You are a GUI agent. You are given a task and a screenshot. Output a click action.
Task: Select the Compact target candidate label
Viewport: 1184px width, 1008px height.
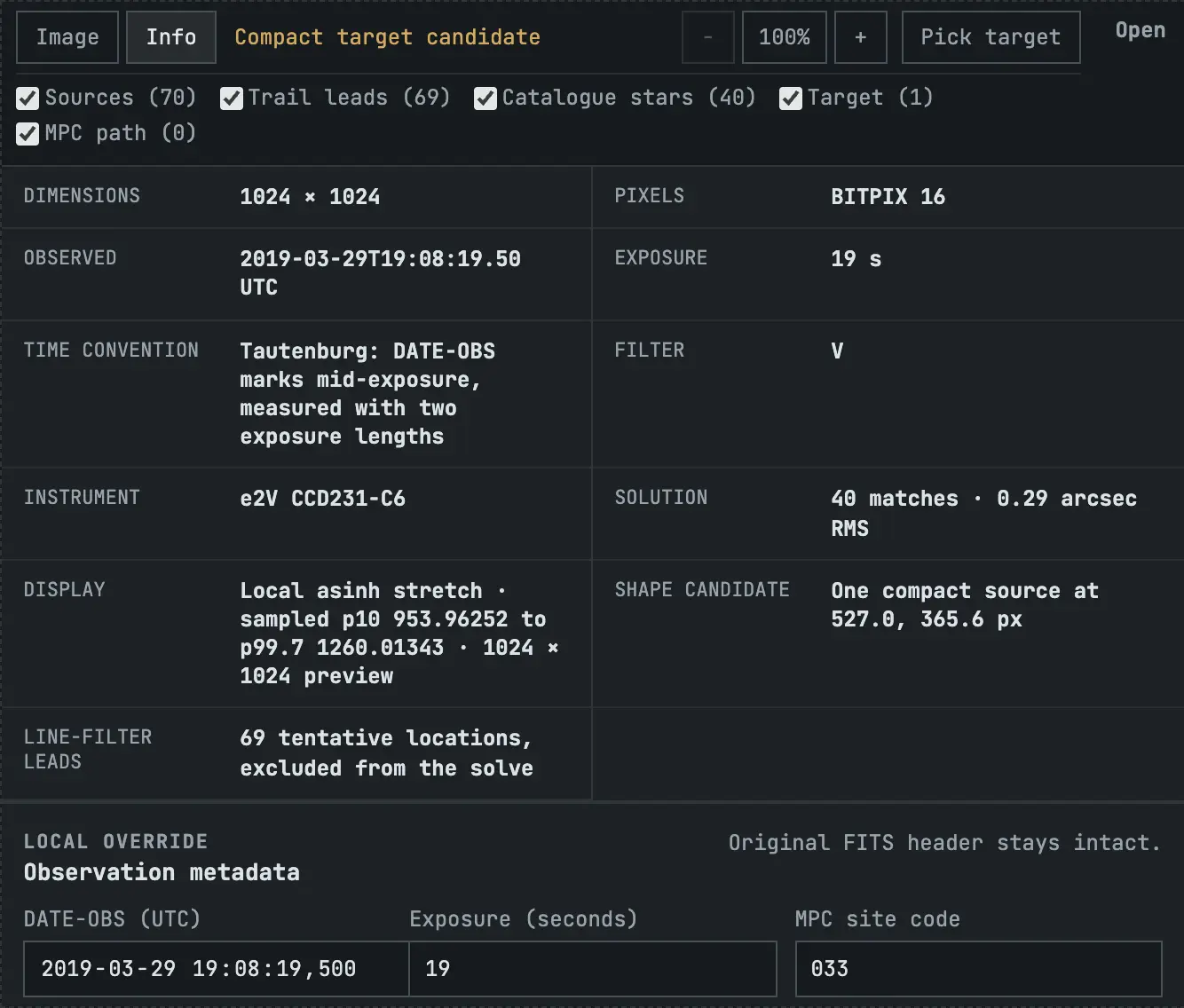(388, 37)
